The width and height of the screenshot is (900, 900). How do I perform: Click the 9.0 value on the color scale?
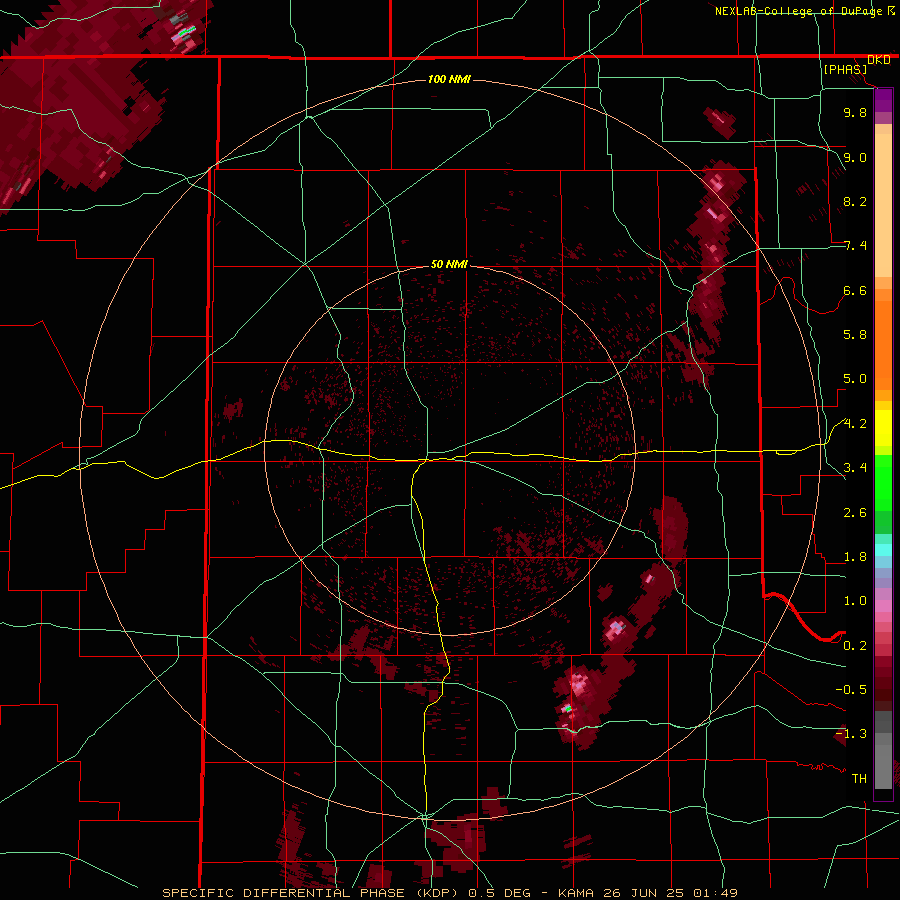[x=855, y=157]
